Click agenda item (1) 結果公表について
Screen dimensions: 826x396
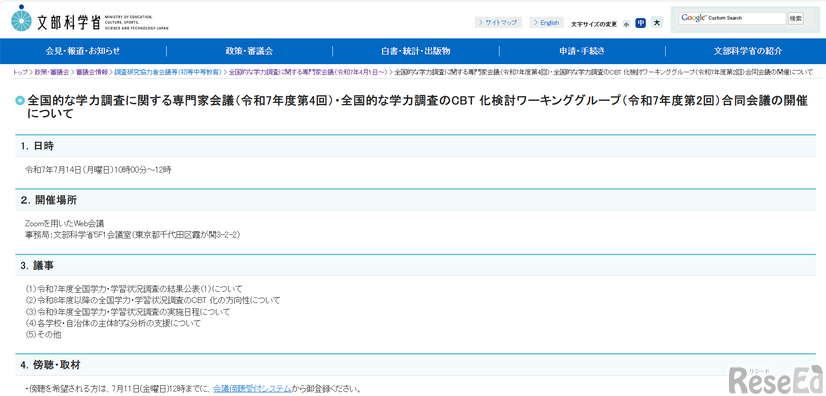point(134,289)
